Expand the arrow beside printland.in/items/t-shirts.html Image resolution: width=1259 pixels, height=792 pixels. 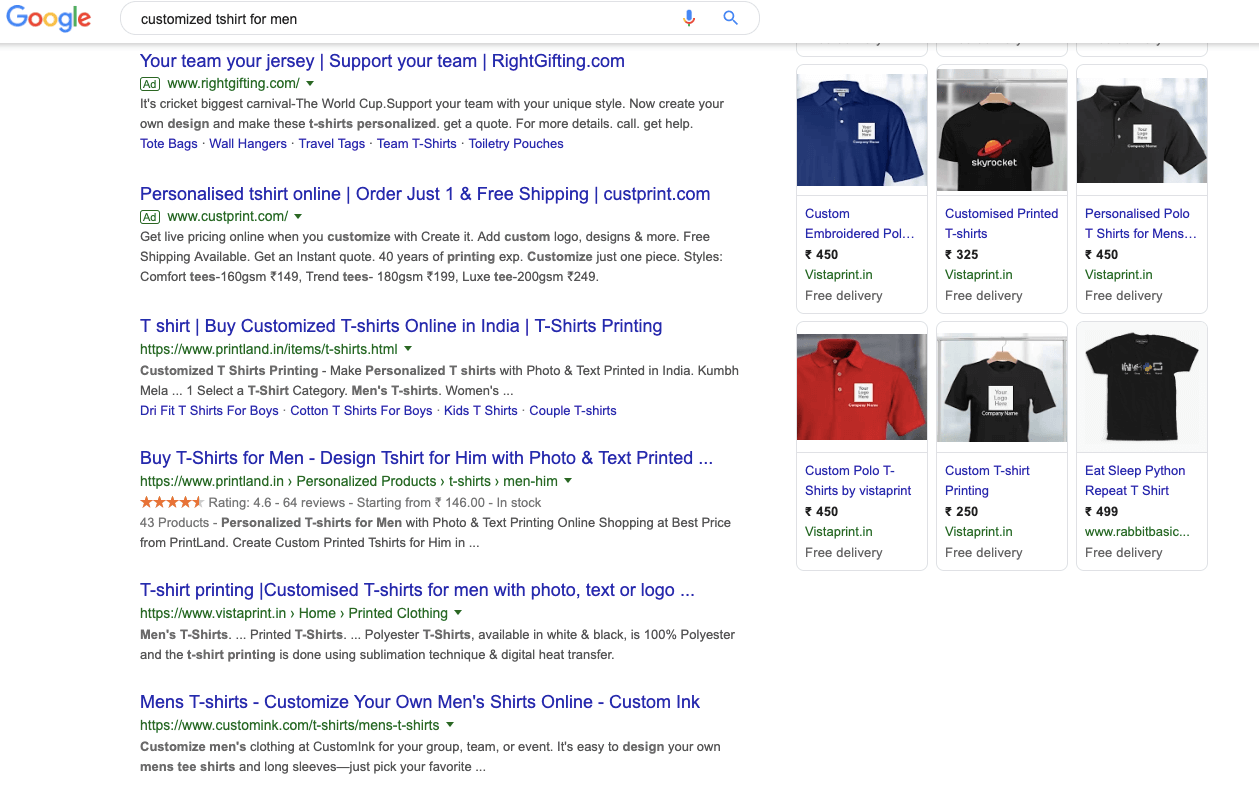pos(408,350)
